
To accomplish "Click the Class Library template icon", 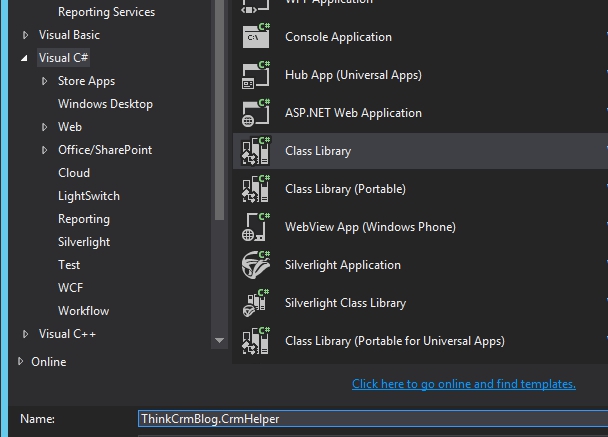I will pyautogui.click(x=256, y=150).
